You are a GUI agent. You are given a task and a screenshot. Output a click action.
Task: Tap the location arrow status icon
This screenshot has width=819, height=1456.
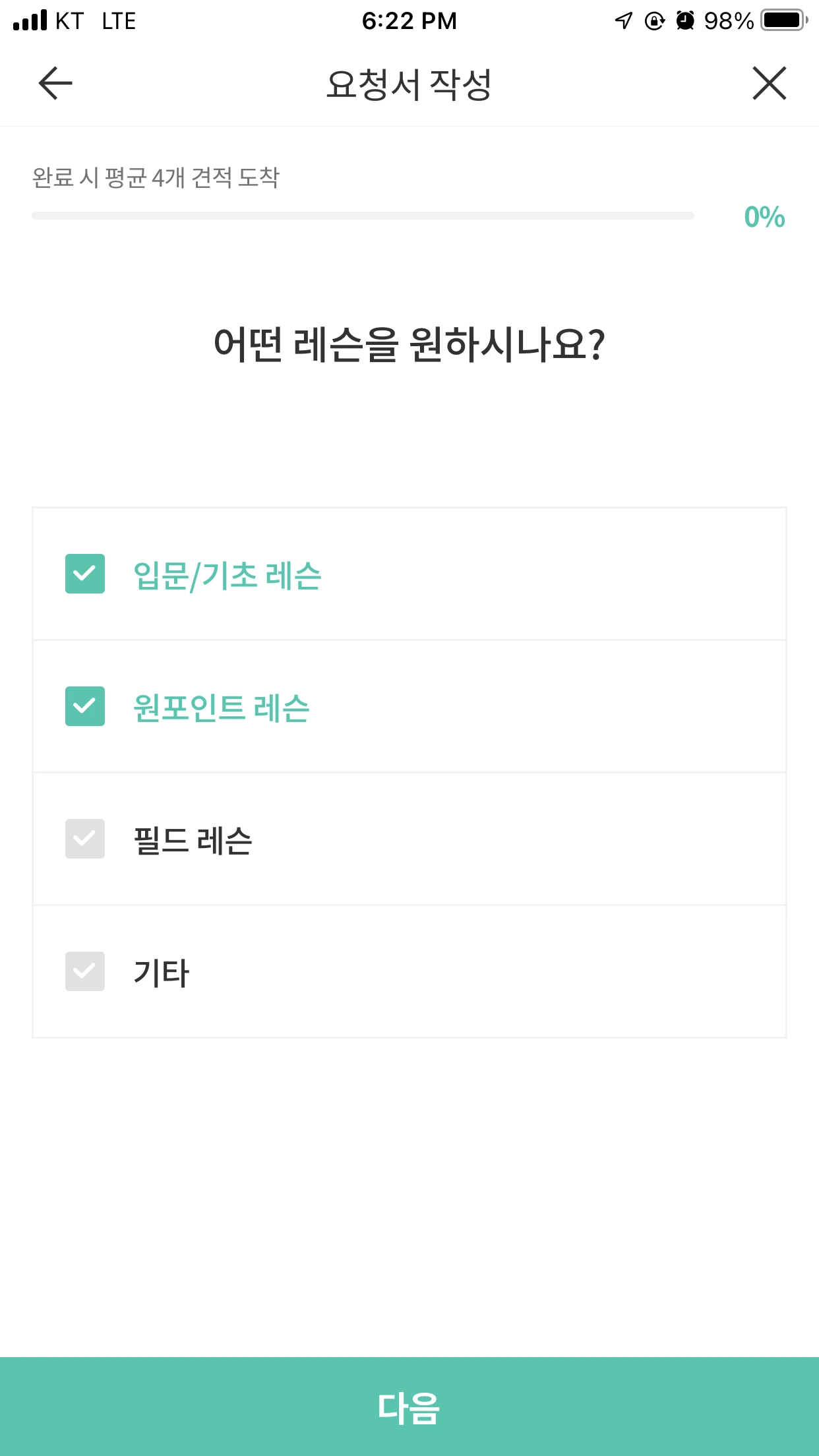pos(623,20)
